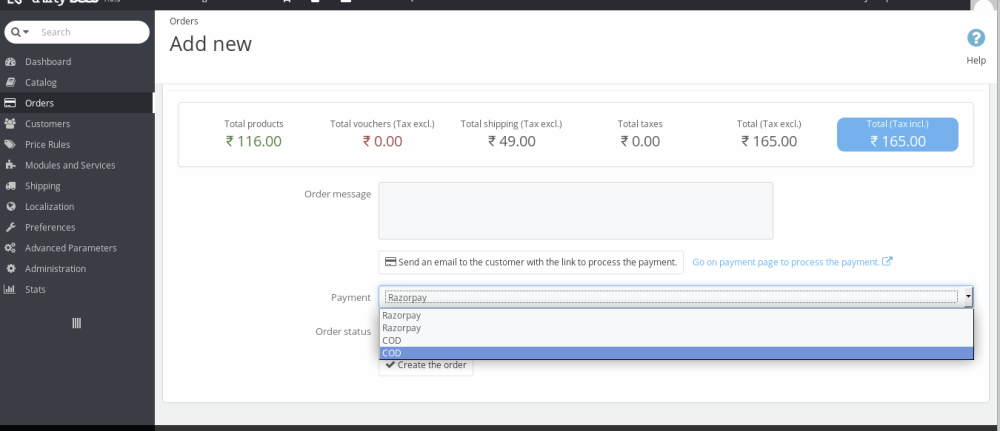Click the Help question mark icon
The width and height of the screenshot is (1000, 431).
coord(976,38)
